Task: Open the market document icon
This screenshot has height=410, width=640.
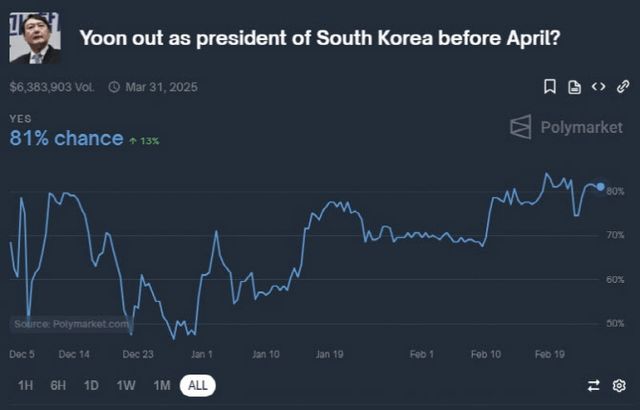Action: 574,87
